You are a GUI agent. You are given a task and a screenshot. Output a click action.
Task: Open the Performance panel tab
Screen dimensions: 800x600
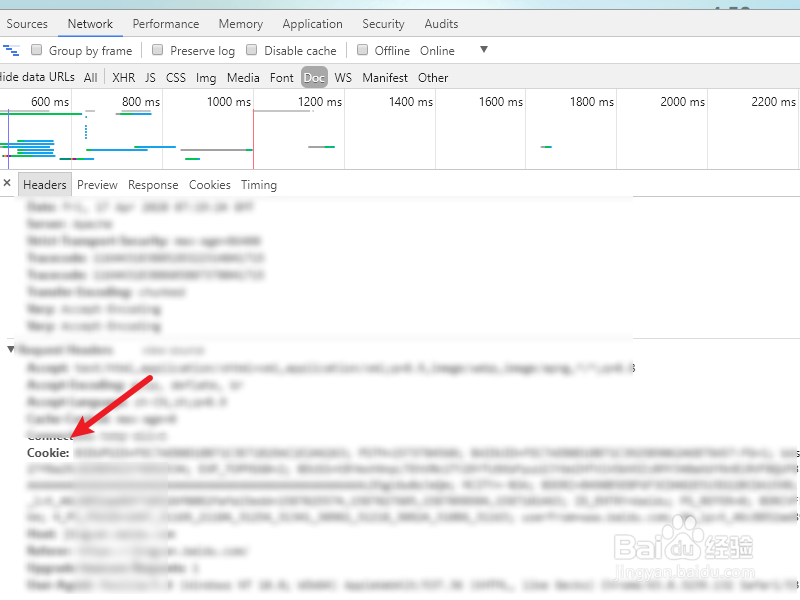point(166,24)
